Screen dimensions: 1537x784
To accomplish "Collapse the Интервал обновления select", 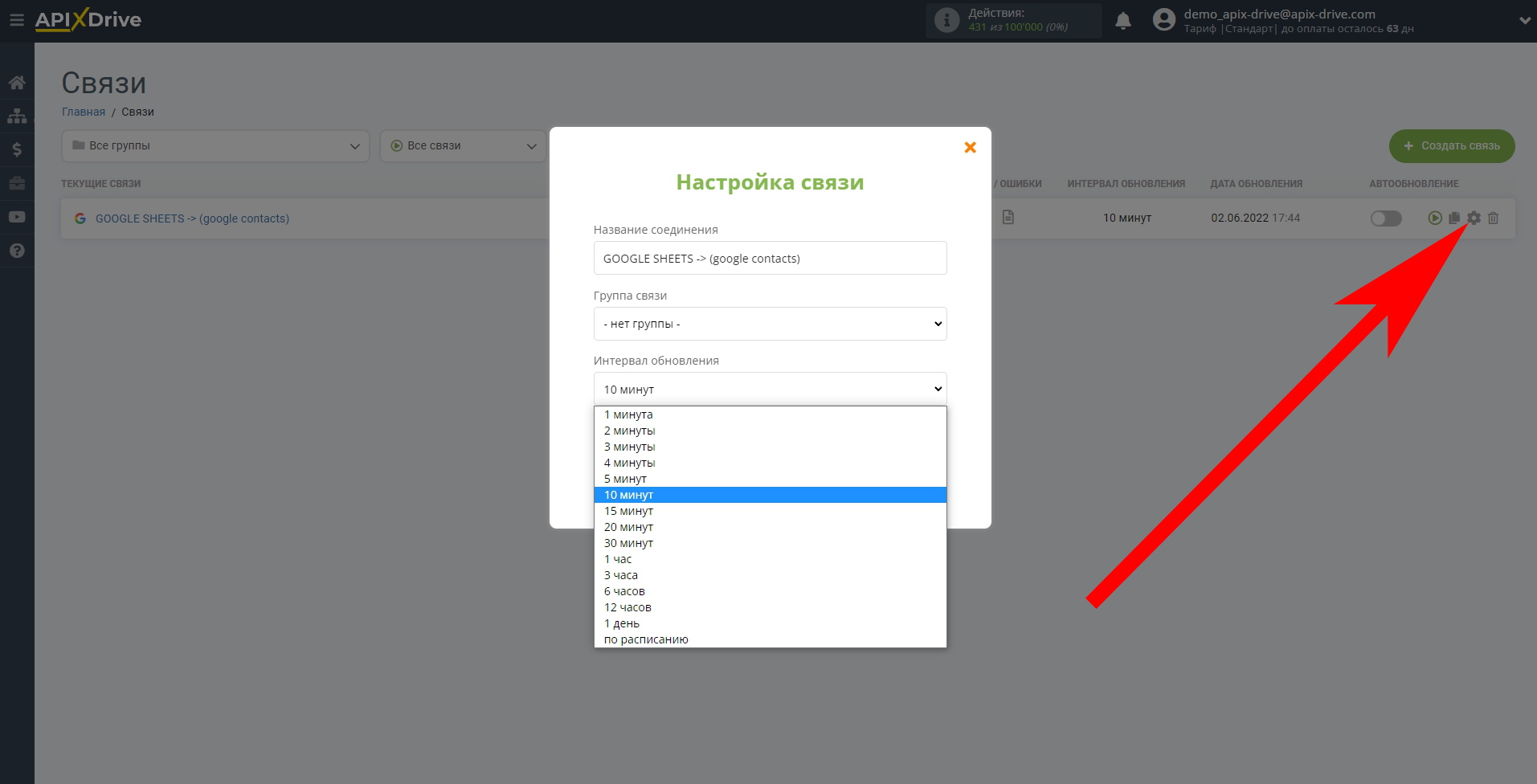I will [x=770, y=389].
